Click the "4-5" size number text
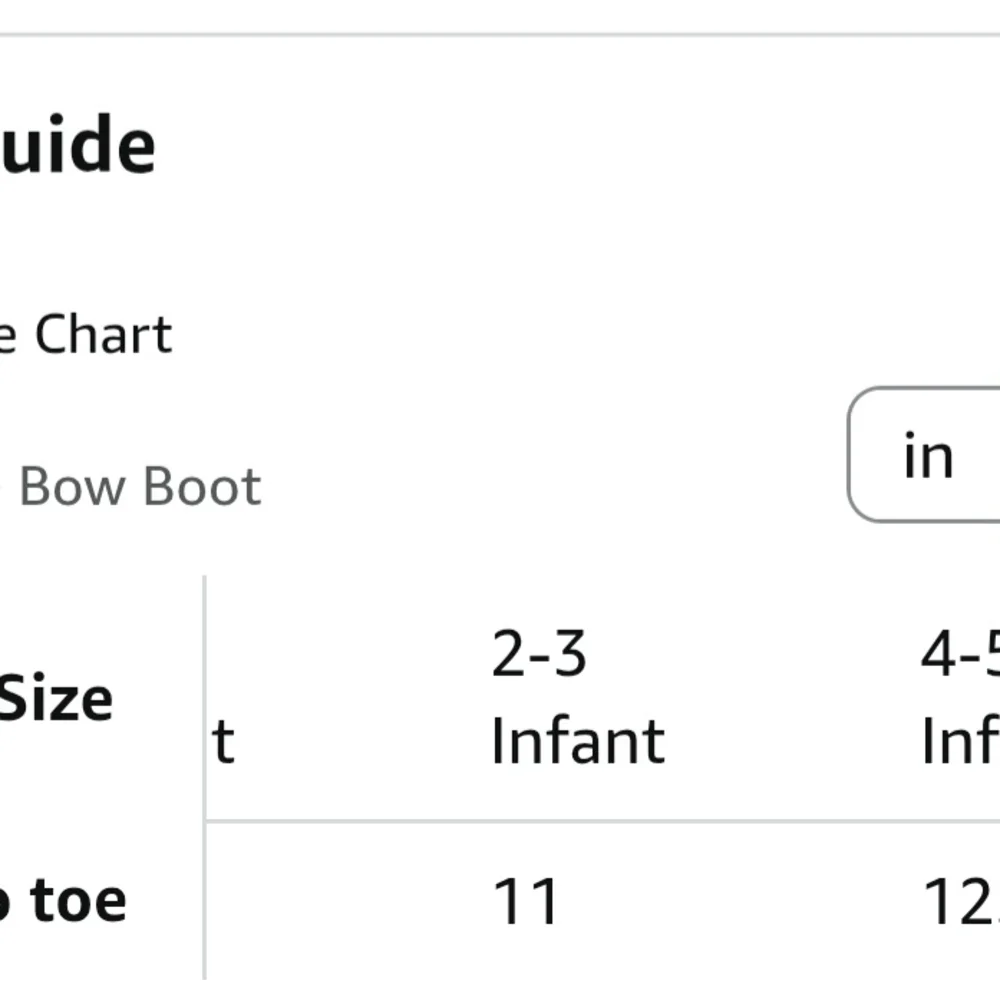The width and height of the screenshot is (1000, 1000). pyautogui.click(x=960, y=653)
